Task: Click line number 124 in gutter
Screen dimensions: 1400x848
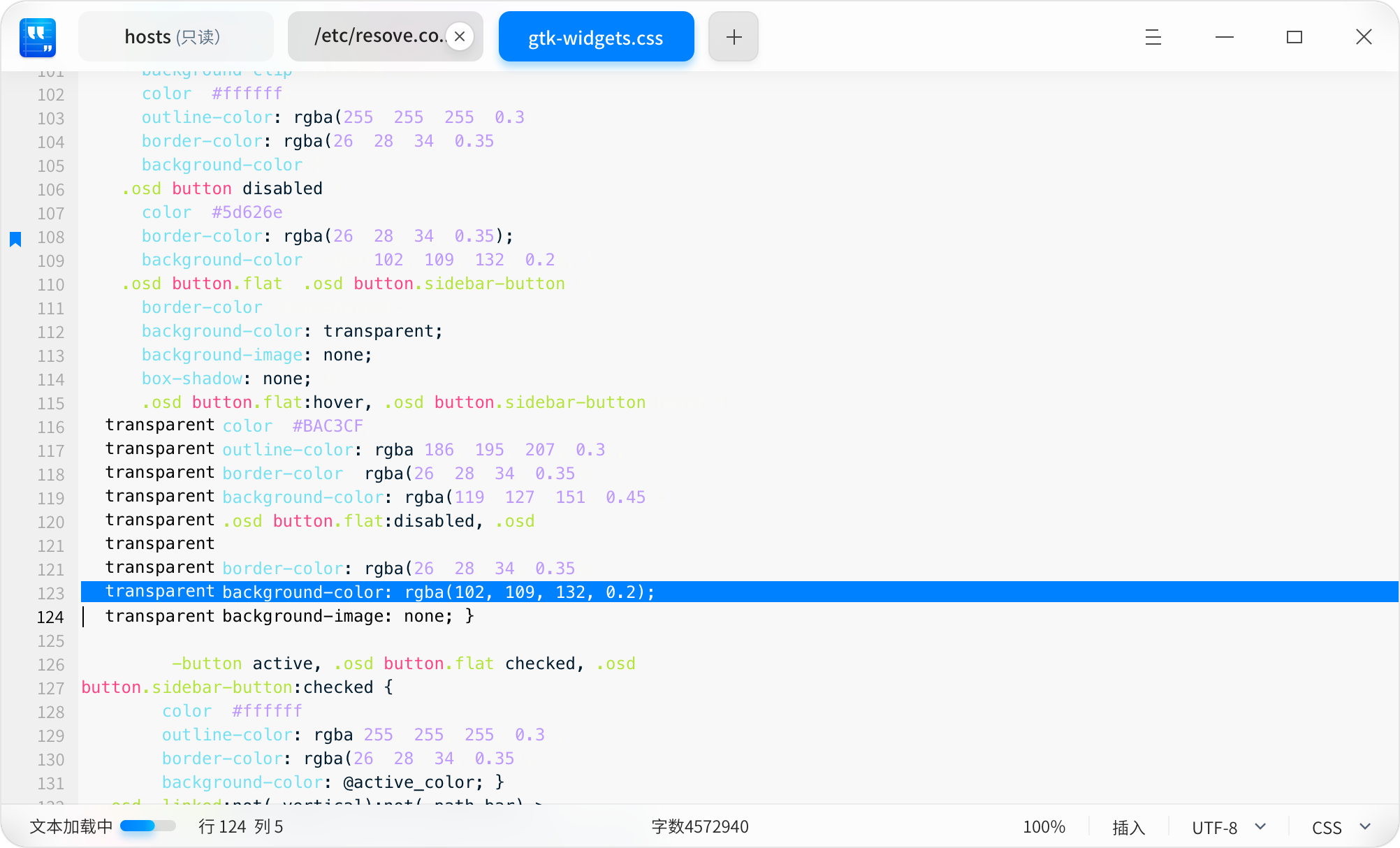Action: pyautogui.click(x=50, y=617)
